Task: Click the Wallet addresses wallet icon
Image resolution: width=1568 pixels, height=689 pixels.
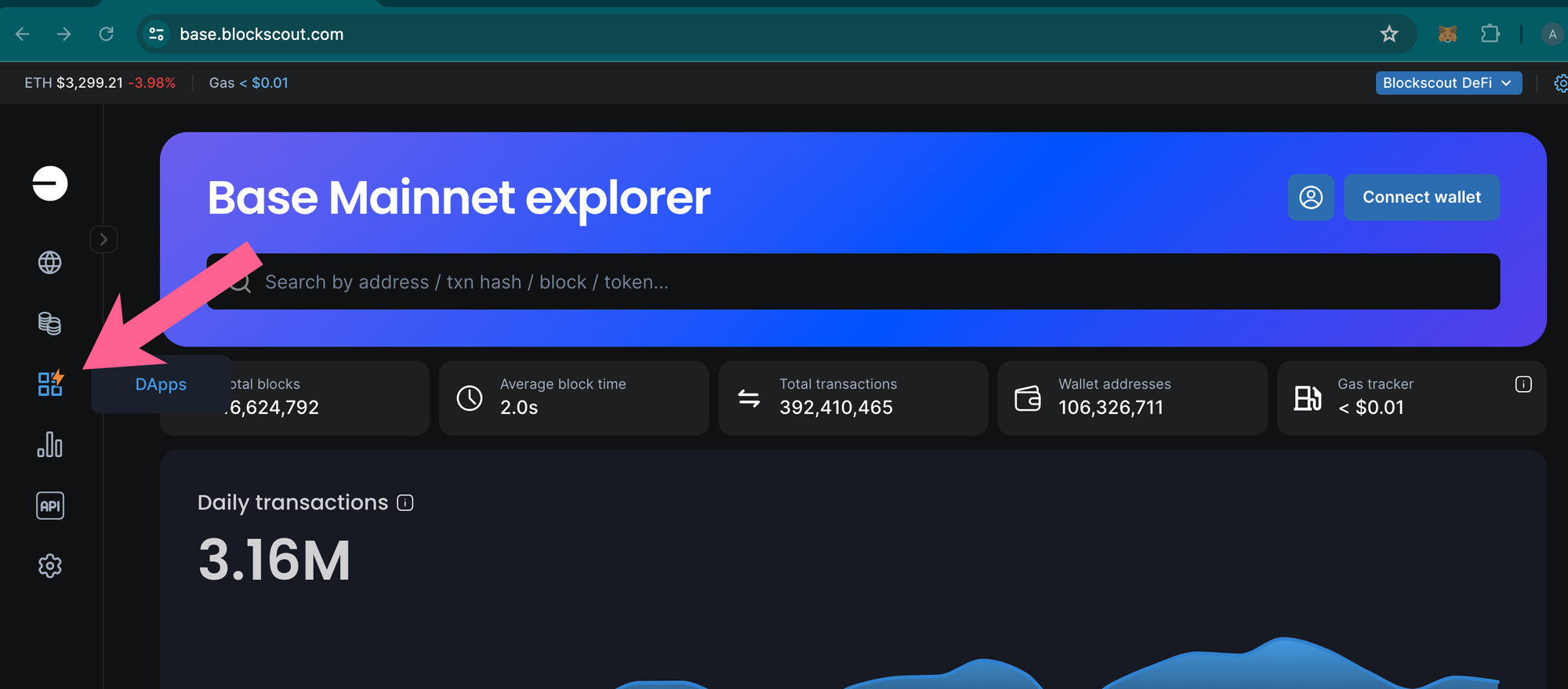Action: click(1028, 398)
